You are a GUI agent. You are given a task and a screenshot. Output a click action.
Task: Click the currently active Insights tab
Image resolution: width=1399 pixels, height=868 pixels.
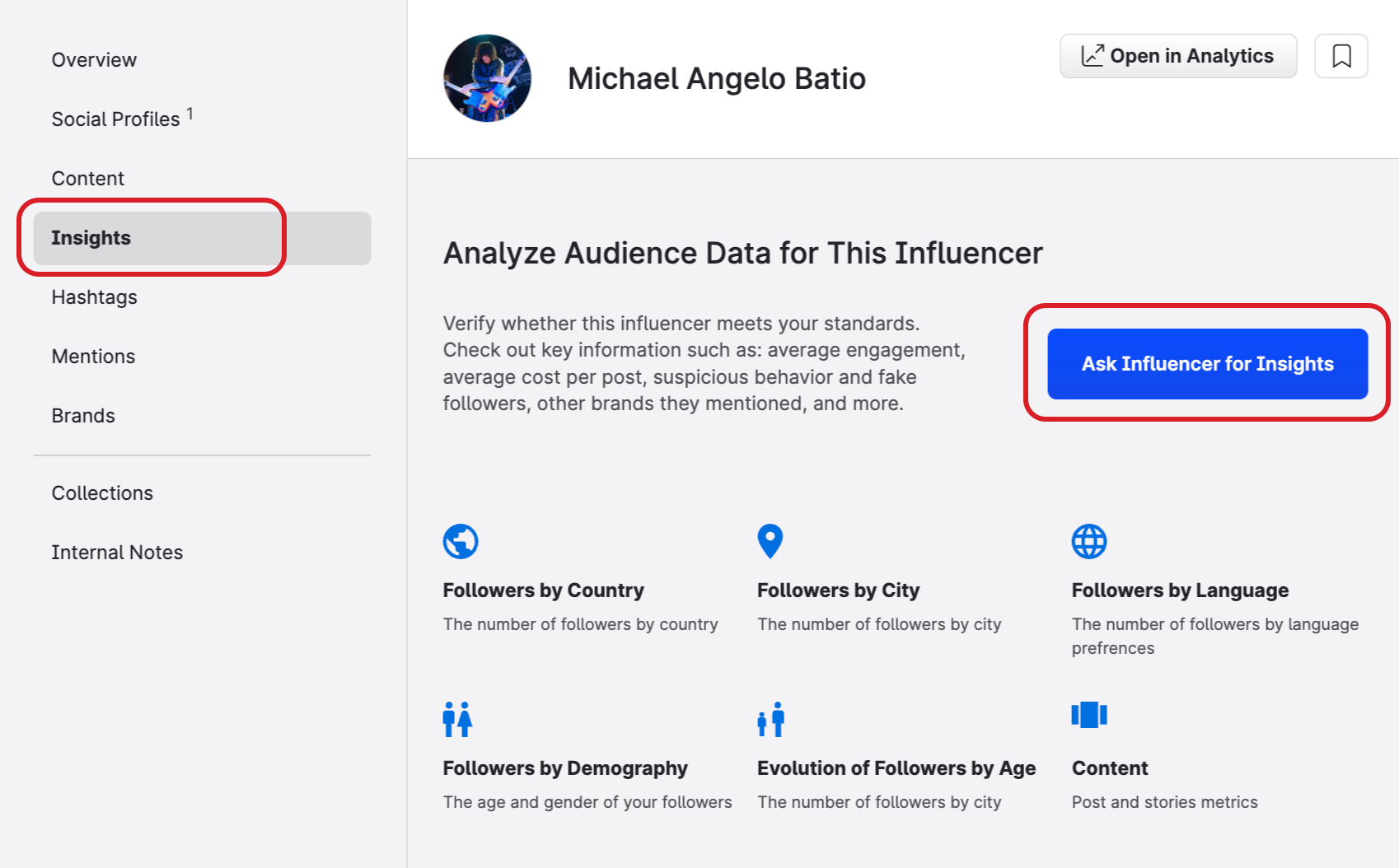click(91, 238)
